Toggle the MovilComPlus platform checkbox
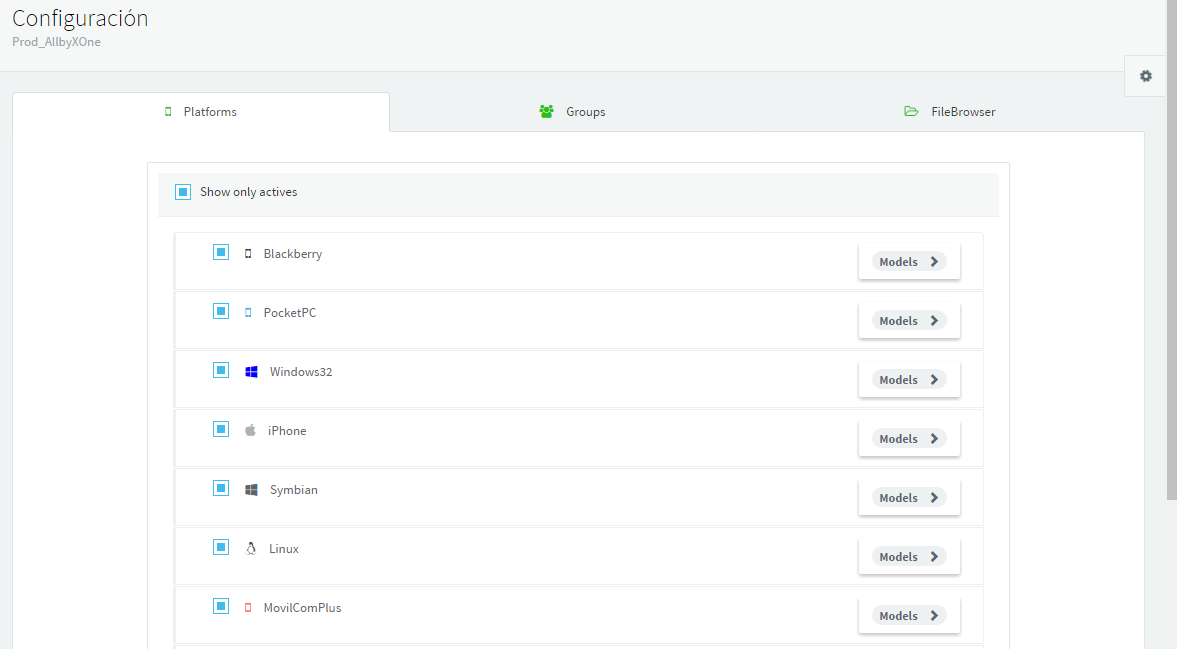Viewport: 1177px width, 649px height. (221, 606)
